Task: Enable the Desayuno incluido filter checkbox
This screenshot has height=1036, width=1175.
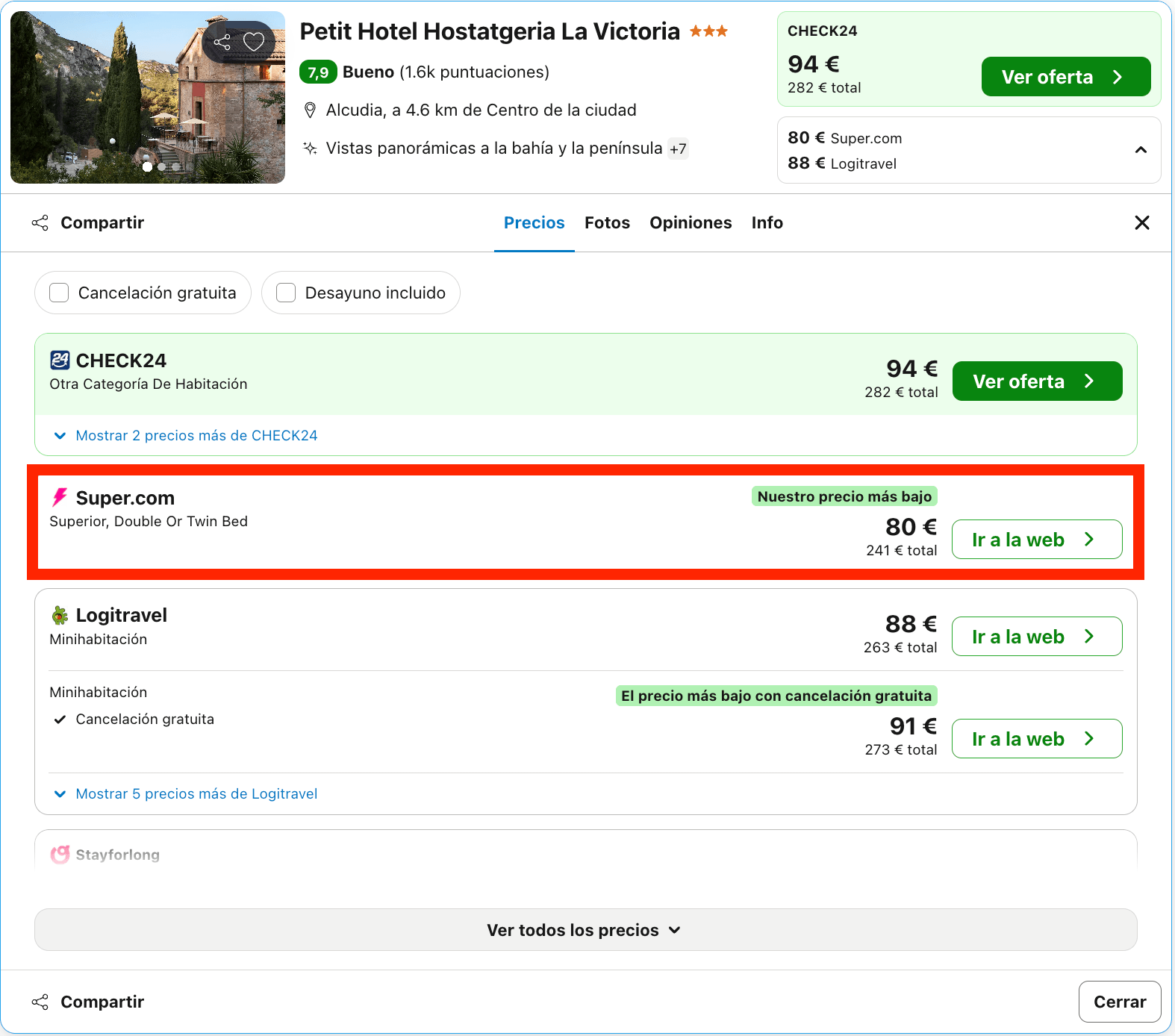Action: point(286,293)
